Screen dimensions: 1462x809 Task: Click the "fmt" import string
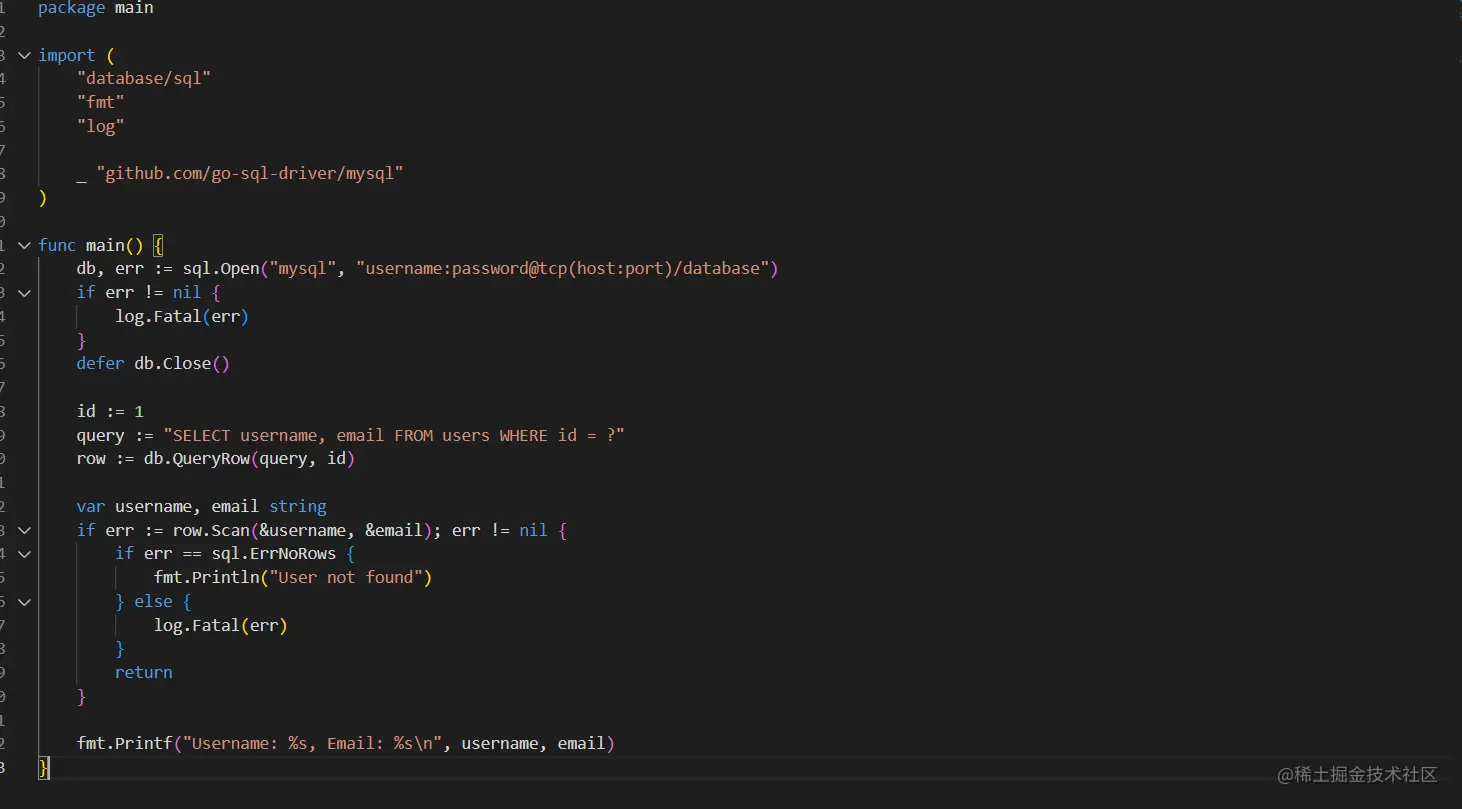[101, 102]
